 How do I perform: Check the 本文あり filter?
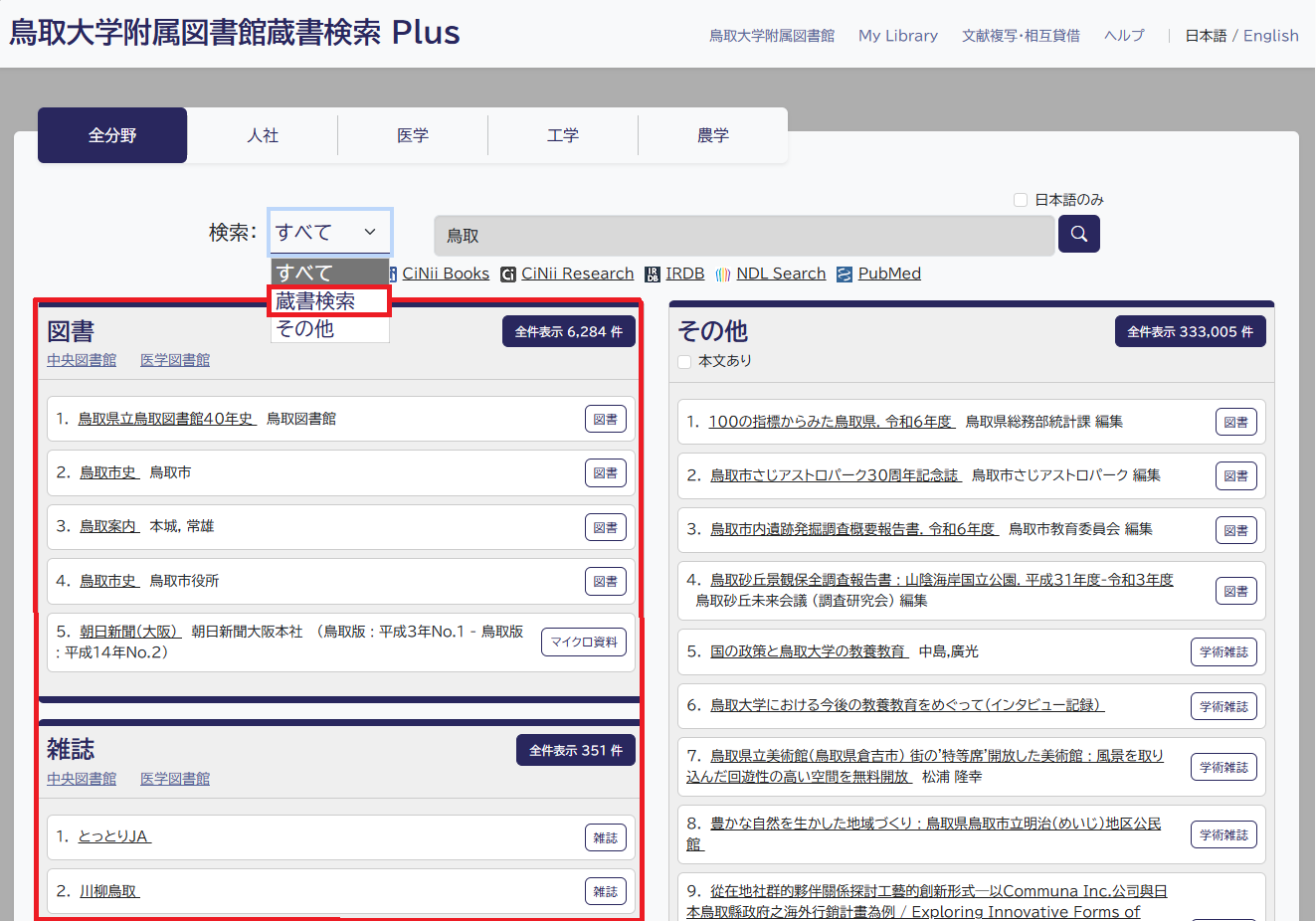point(683,361)
